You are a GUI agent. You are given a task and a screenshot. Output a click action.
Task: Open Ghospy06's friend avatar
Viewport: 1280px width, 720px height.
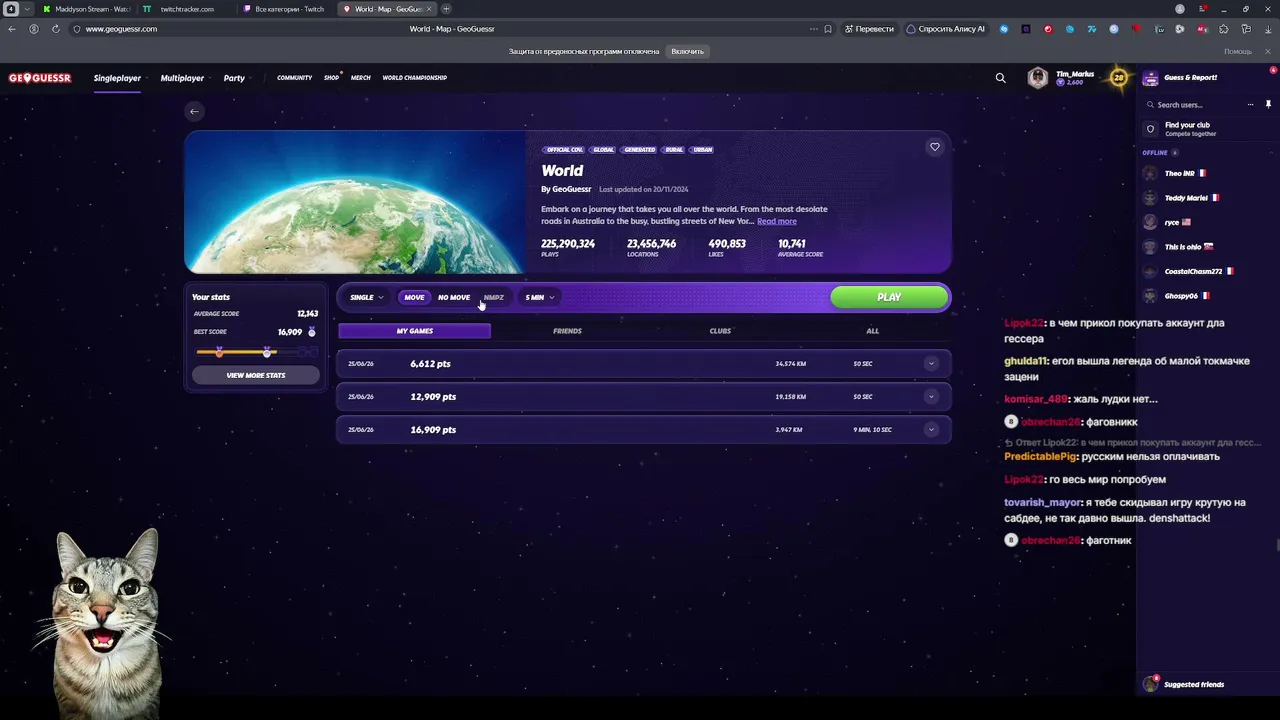coord(1150,296)
